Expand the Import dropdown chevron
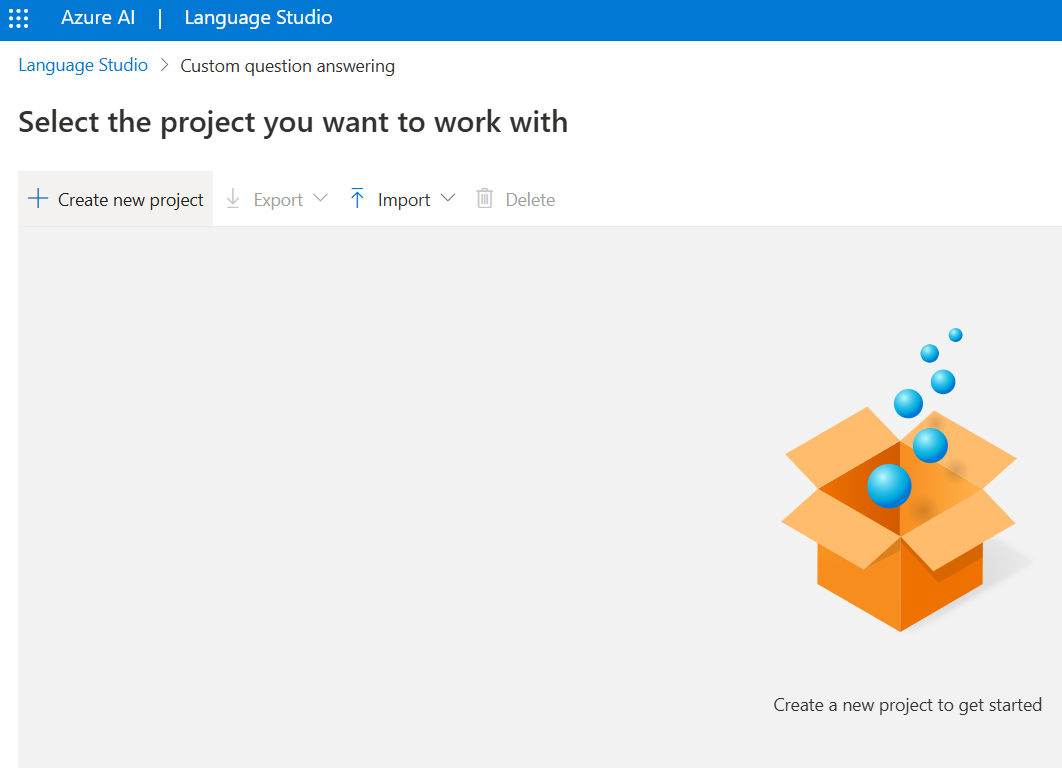Screen dimensions: 1062x768 [447, 198]
